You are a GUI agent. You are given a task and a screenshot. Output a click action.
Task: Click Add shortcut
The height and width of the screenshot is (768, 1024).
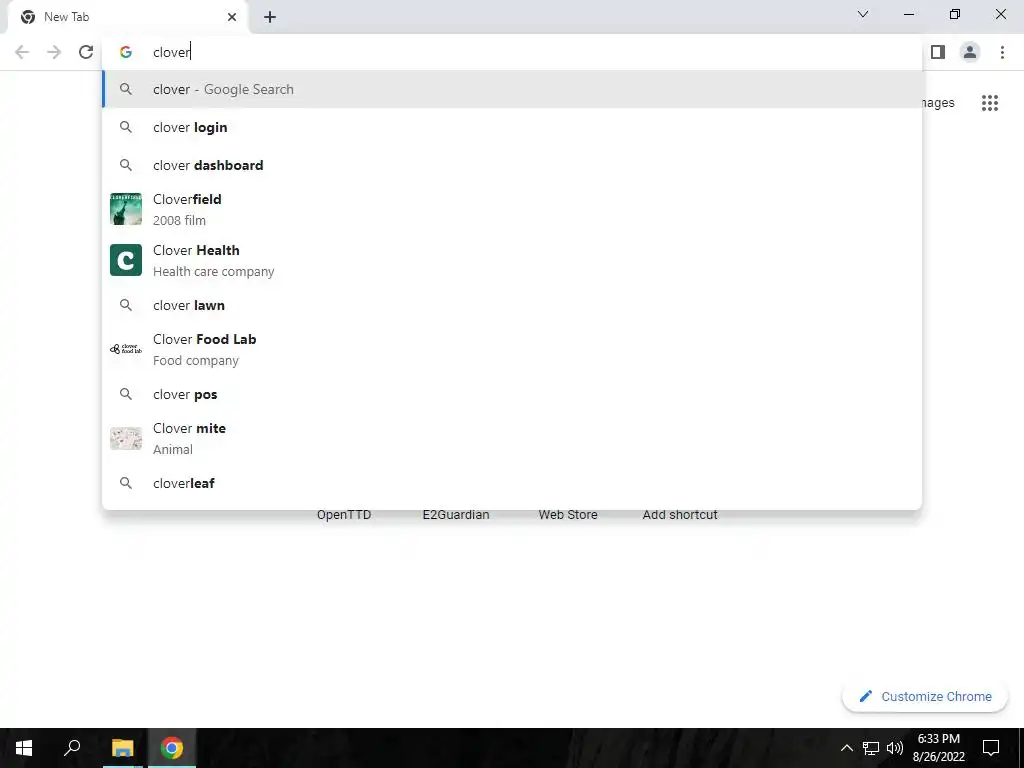pyautogui.click(x=680, y=515)
